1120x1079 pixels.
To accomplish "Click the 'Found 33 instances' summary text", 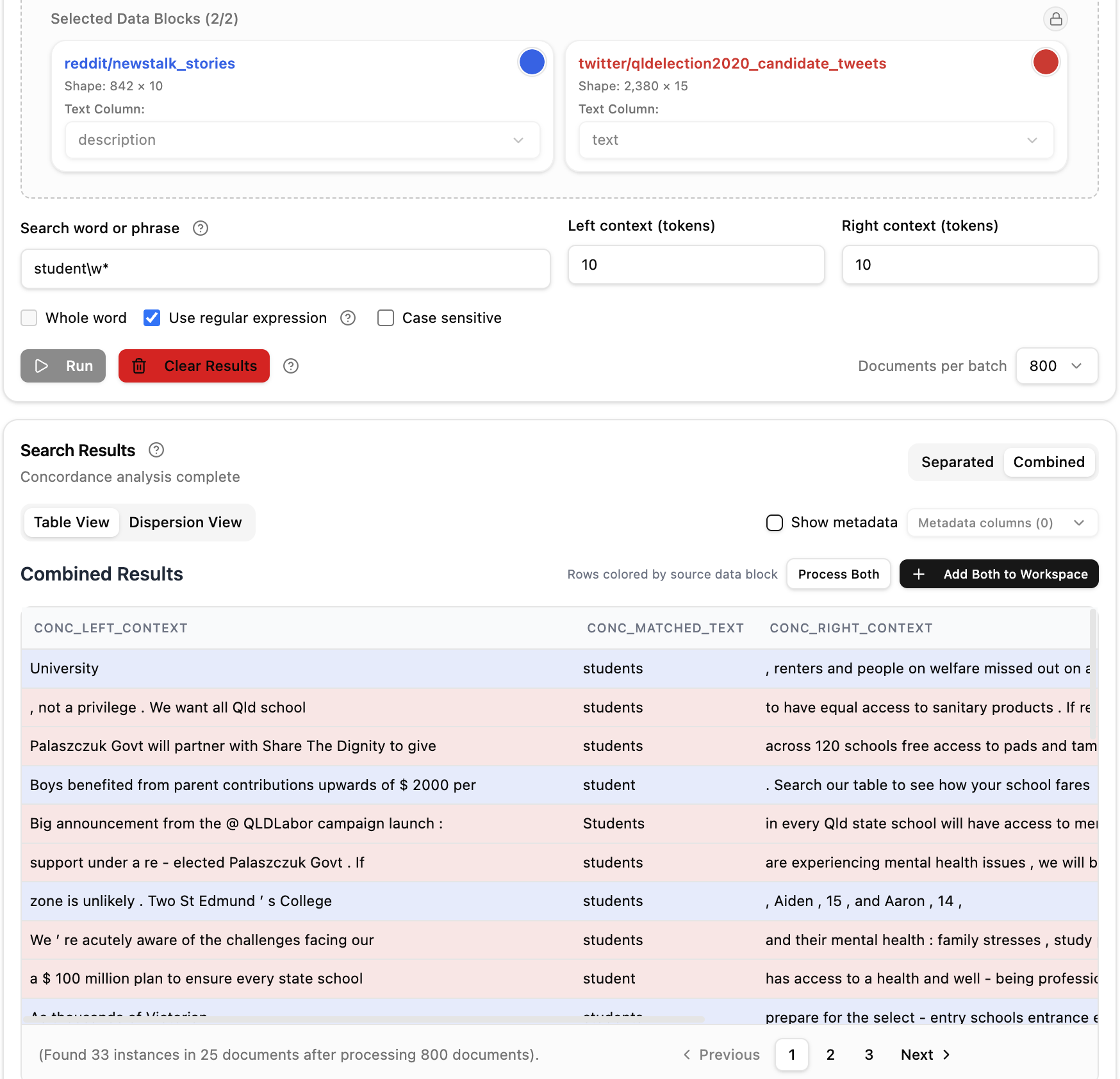I will [289, 1055].
